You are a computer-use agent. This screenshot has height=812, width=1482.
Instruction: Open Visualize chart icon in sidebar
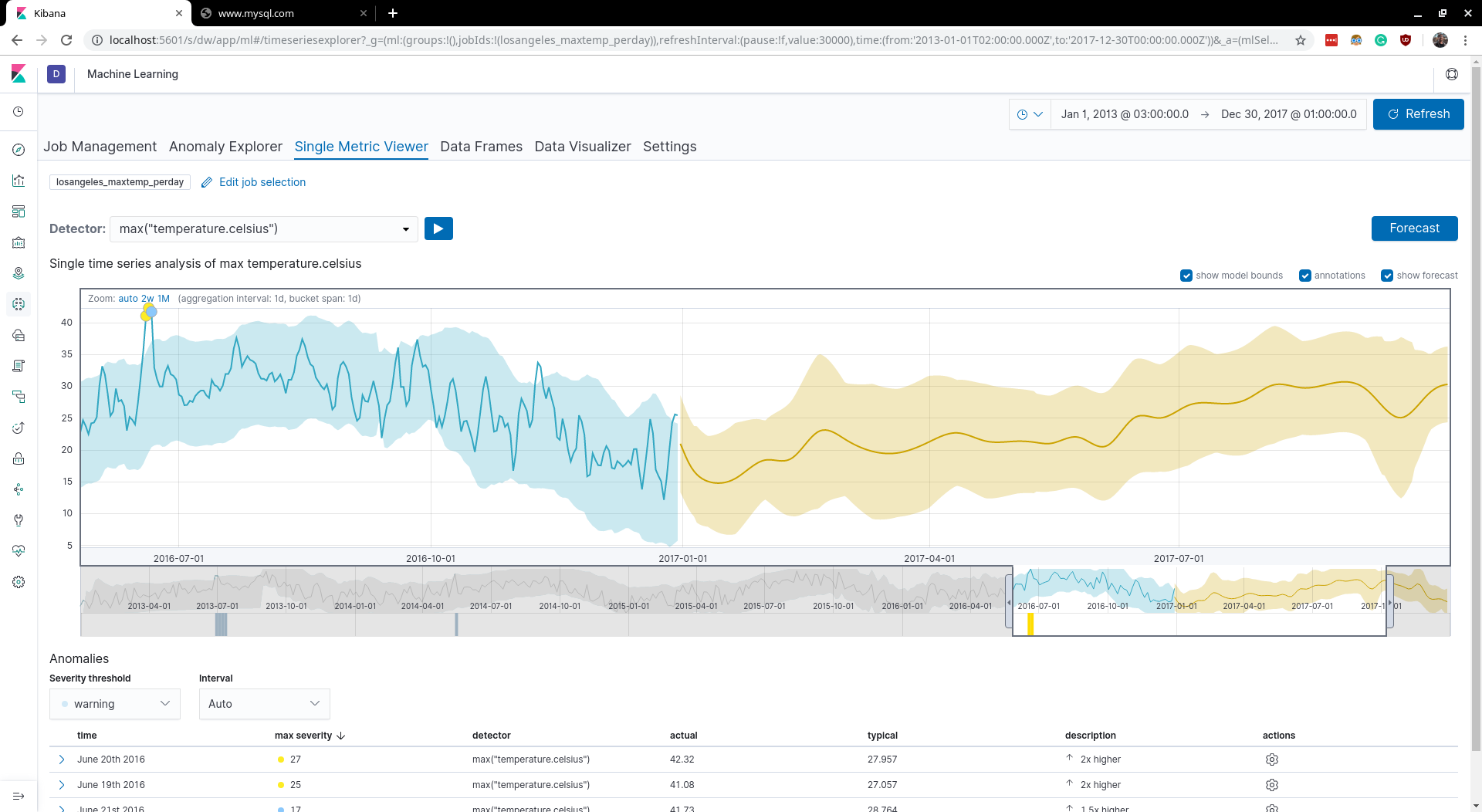tap(19, 181)
